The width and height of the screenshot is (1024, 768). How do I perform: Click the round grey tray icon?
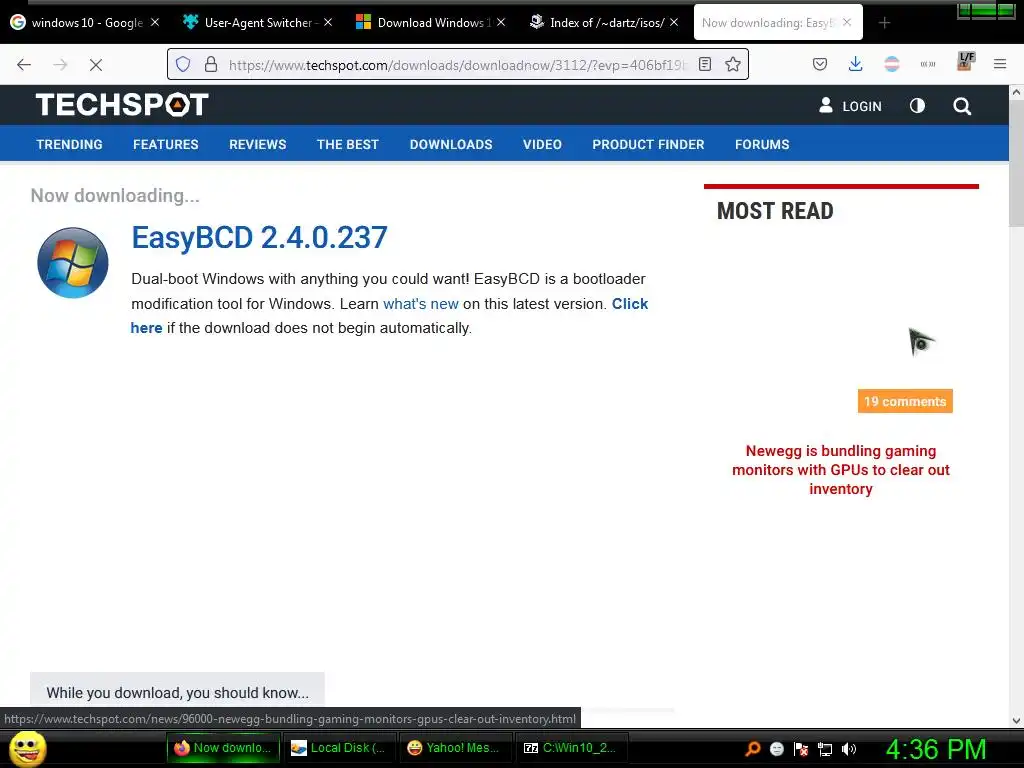[776, 749]
